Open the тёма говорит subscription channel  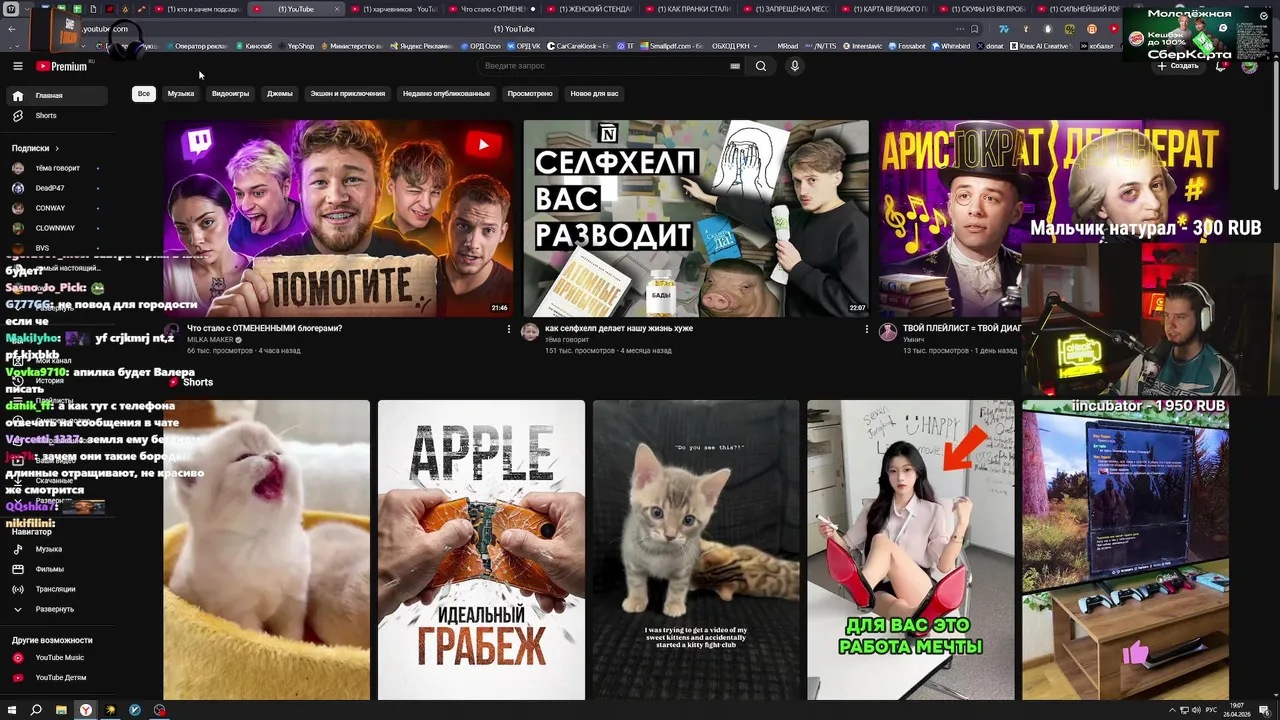[x=55, y=168]
